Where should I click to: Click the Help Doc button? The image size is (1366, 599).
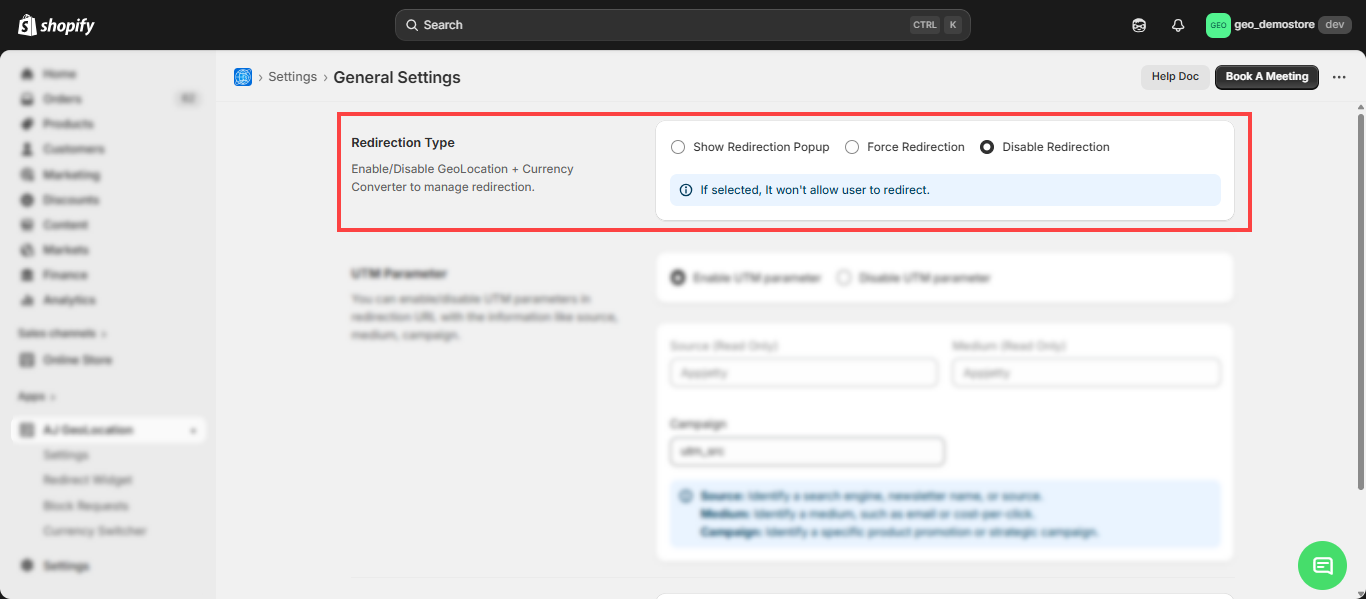[x=1174, y=77]
